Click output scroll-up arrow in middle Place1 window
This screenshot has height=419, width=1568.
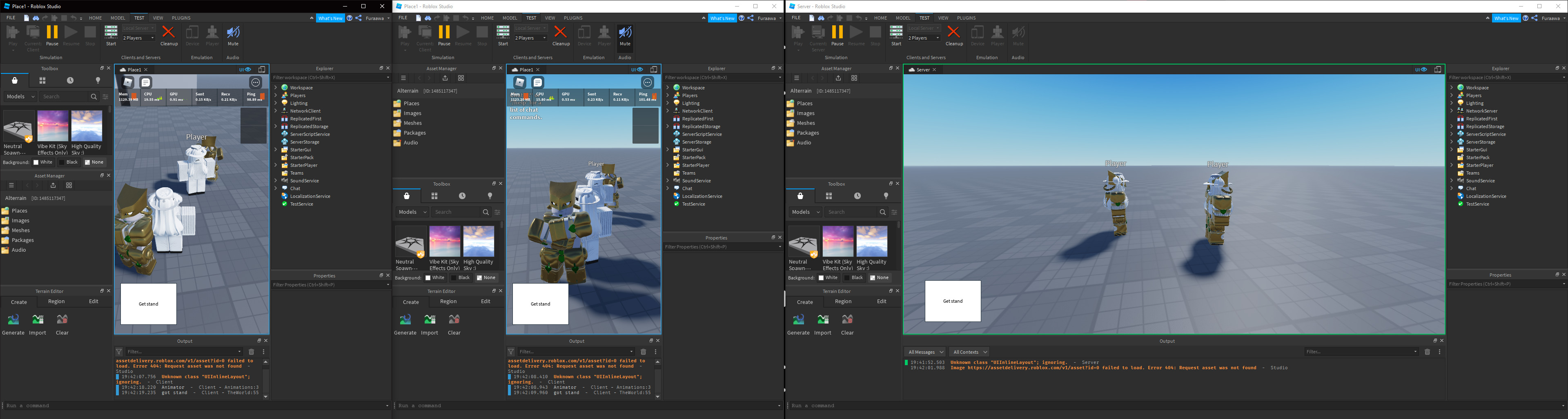[x=657, y=362]
